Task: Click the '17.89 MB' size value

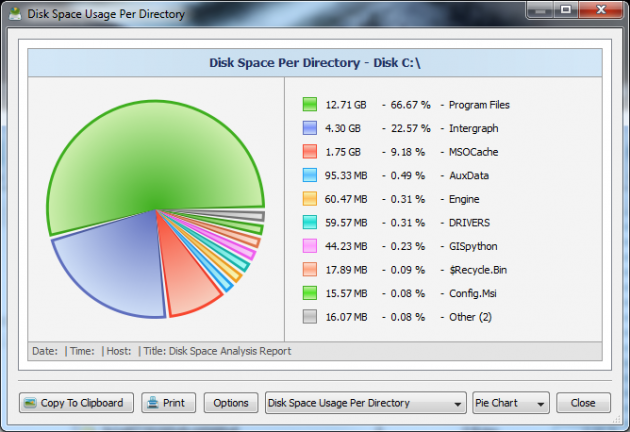Action: 346,270
